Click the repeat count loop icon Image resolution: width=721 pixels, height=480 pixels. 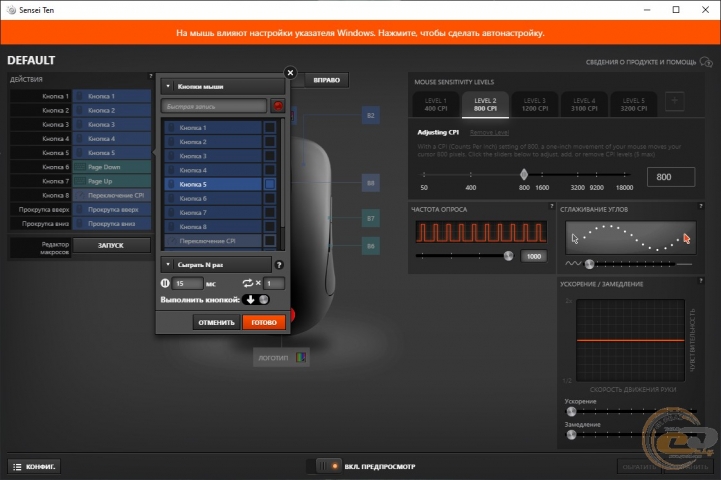tap(248, 283)
